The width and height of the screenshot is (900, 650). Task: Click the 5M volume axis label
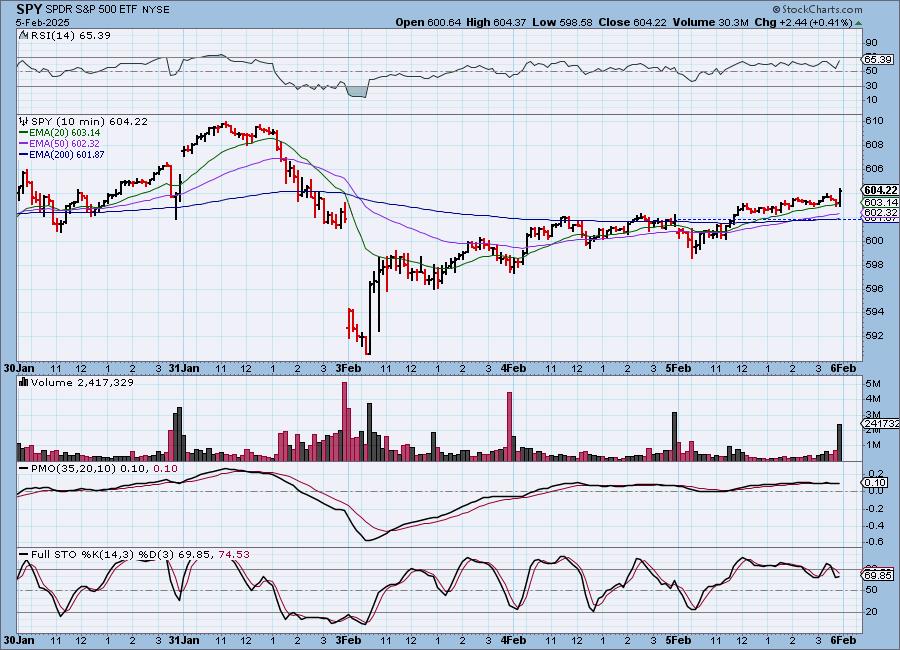(873, 384)
